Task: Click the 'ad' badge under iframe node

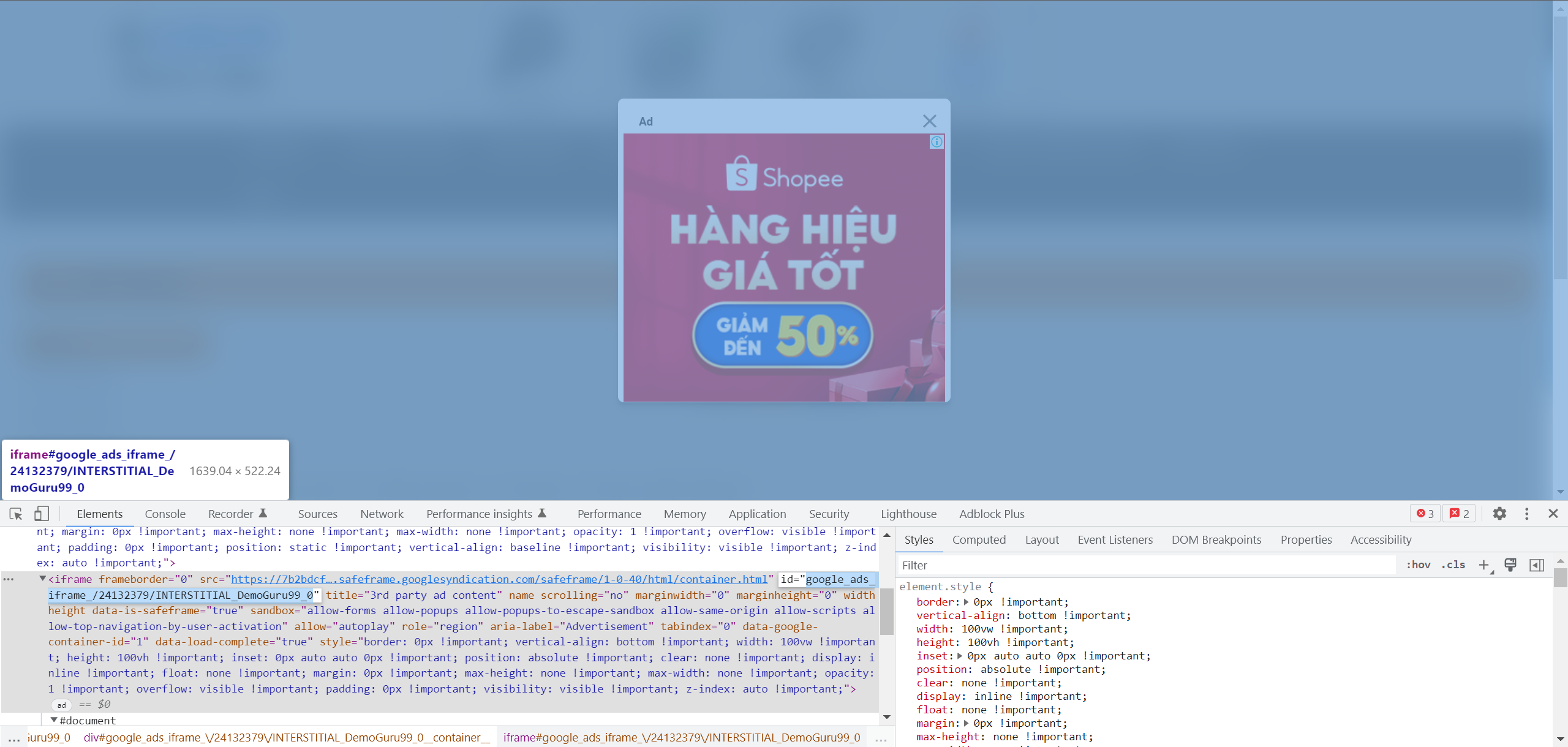Action: pos(61,705)
